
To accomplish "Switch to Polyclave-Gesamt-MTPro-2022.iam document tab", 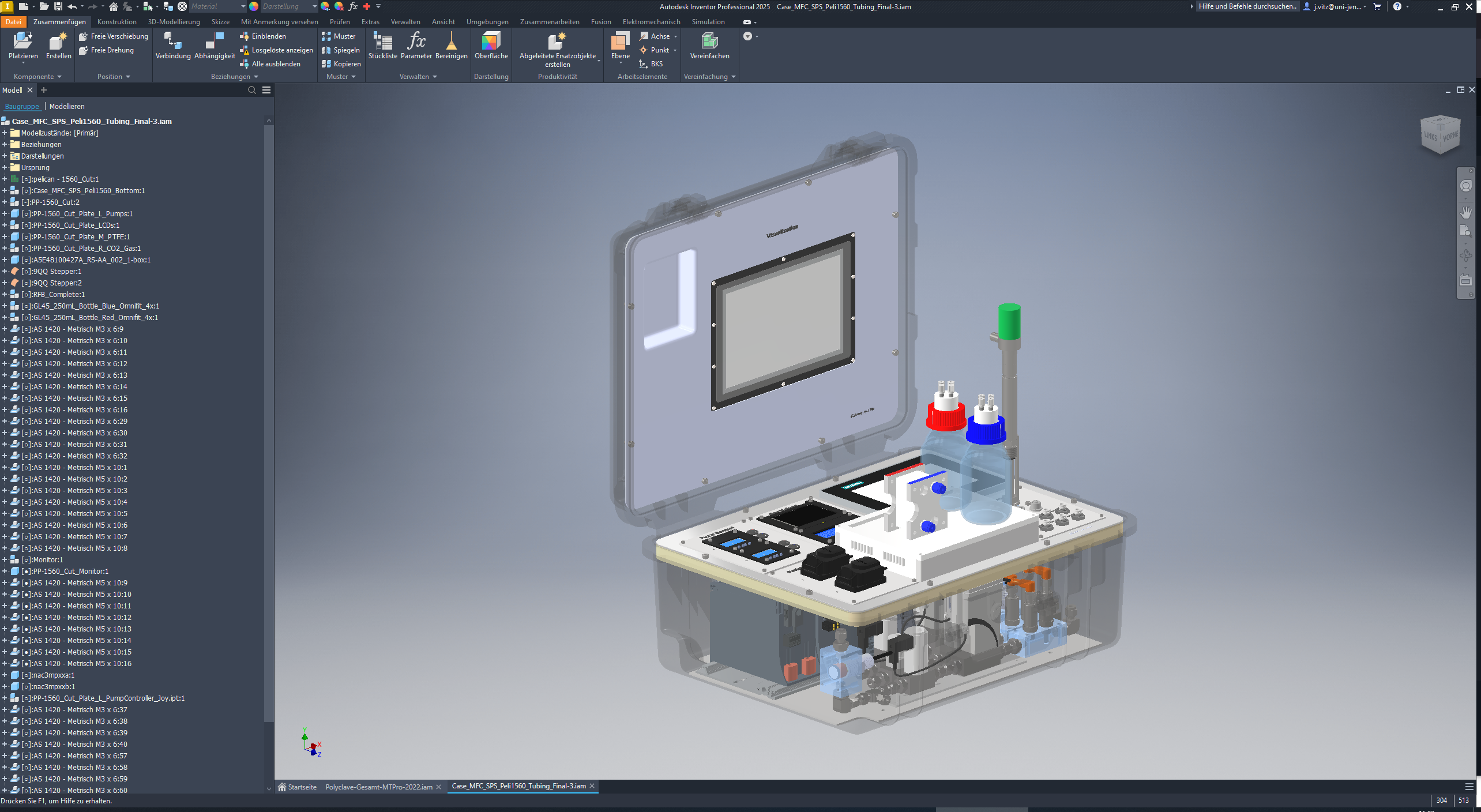I will click(x=378, y=787).
